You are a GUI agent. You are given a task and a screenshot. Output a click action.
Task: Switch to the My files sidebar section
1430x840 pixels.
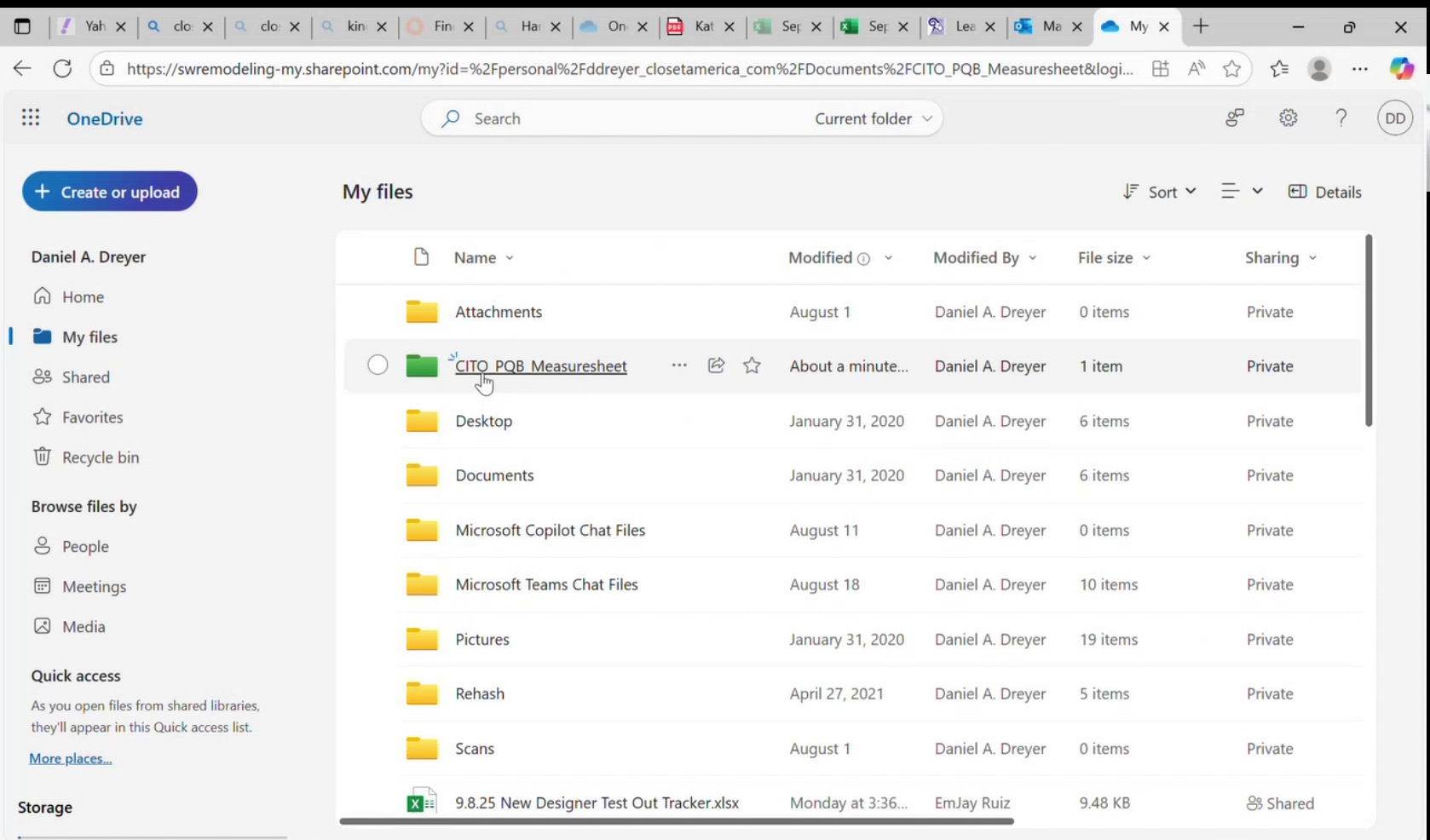click(89, 337)
